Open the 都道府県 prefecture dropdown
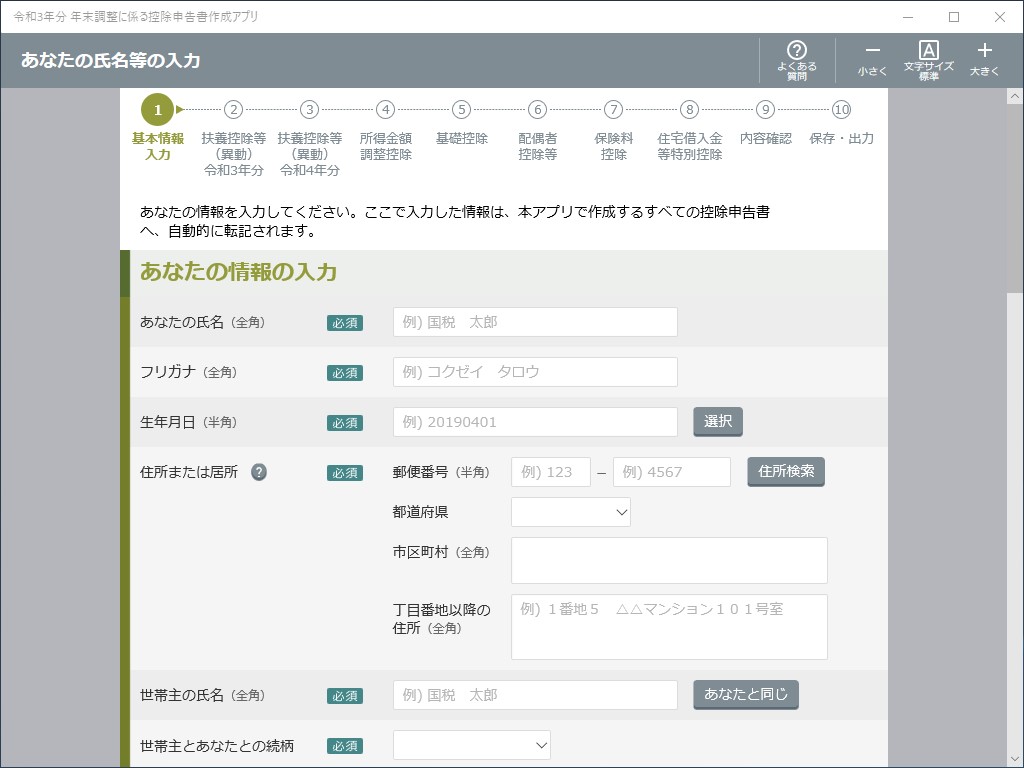This screenshot has height=768, width=1024. [570, 511]
